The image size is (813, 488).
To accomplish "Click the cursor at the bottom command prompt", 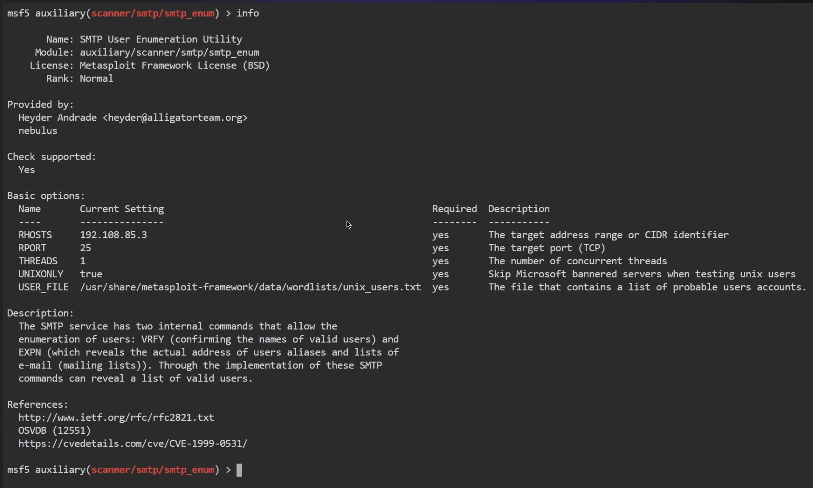I will 239,469.
